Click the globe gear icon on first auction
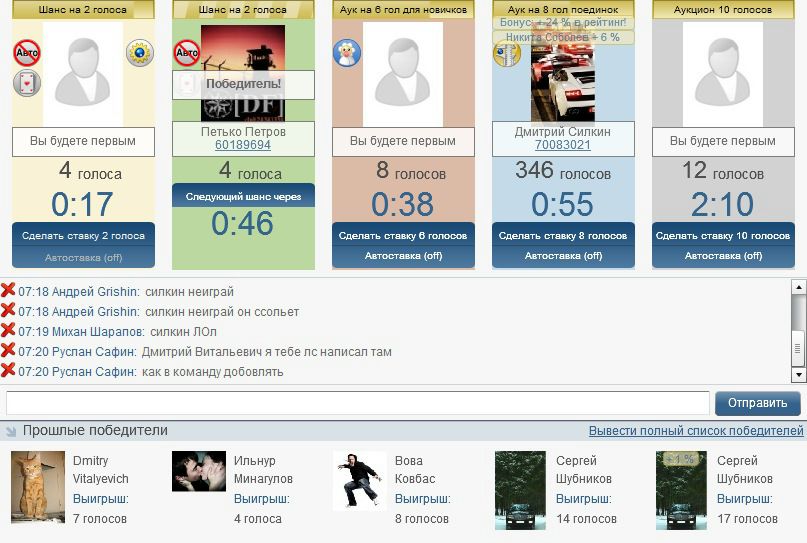807x543 pixels. click(139, 52)
